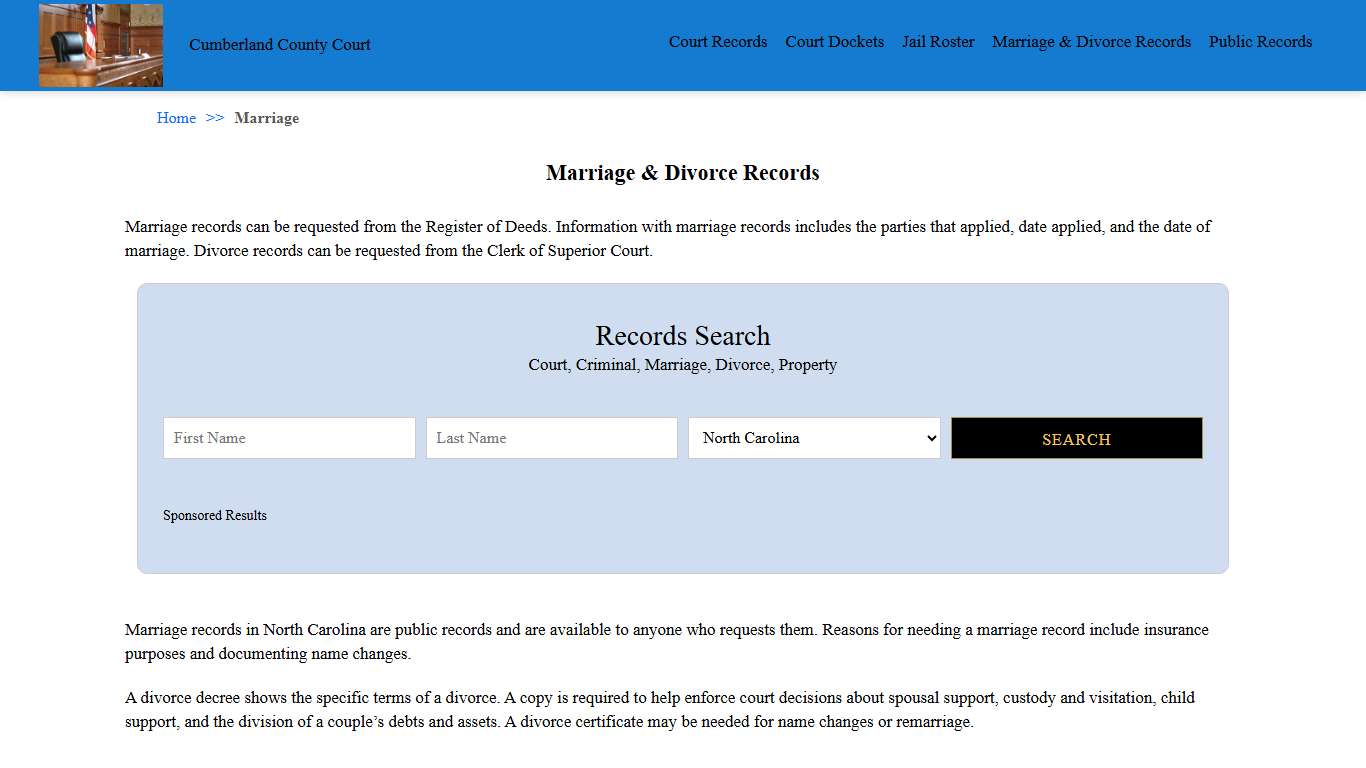Open the Court Records page
Screen dimensions: 1366x768
[x=718, y=42]
